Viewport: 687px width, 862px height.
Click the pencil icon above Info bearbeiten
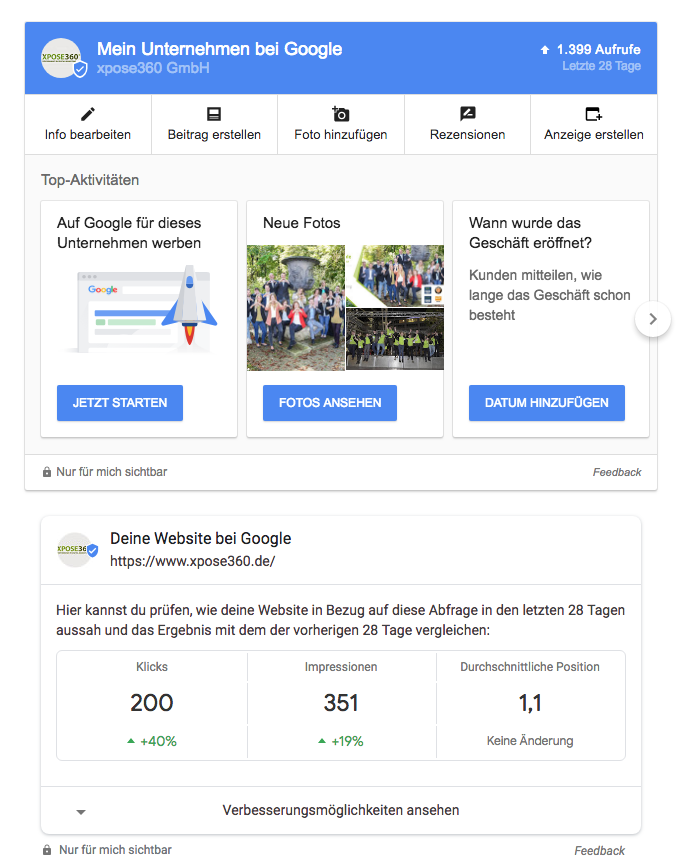pyautogui.click(x=88, y=114)
